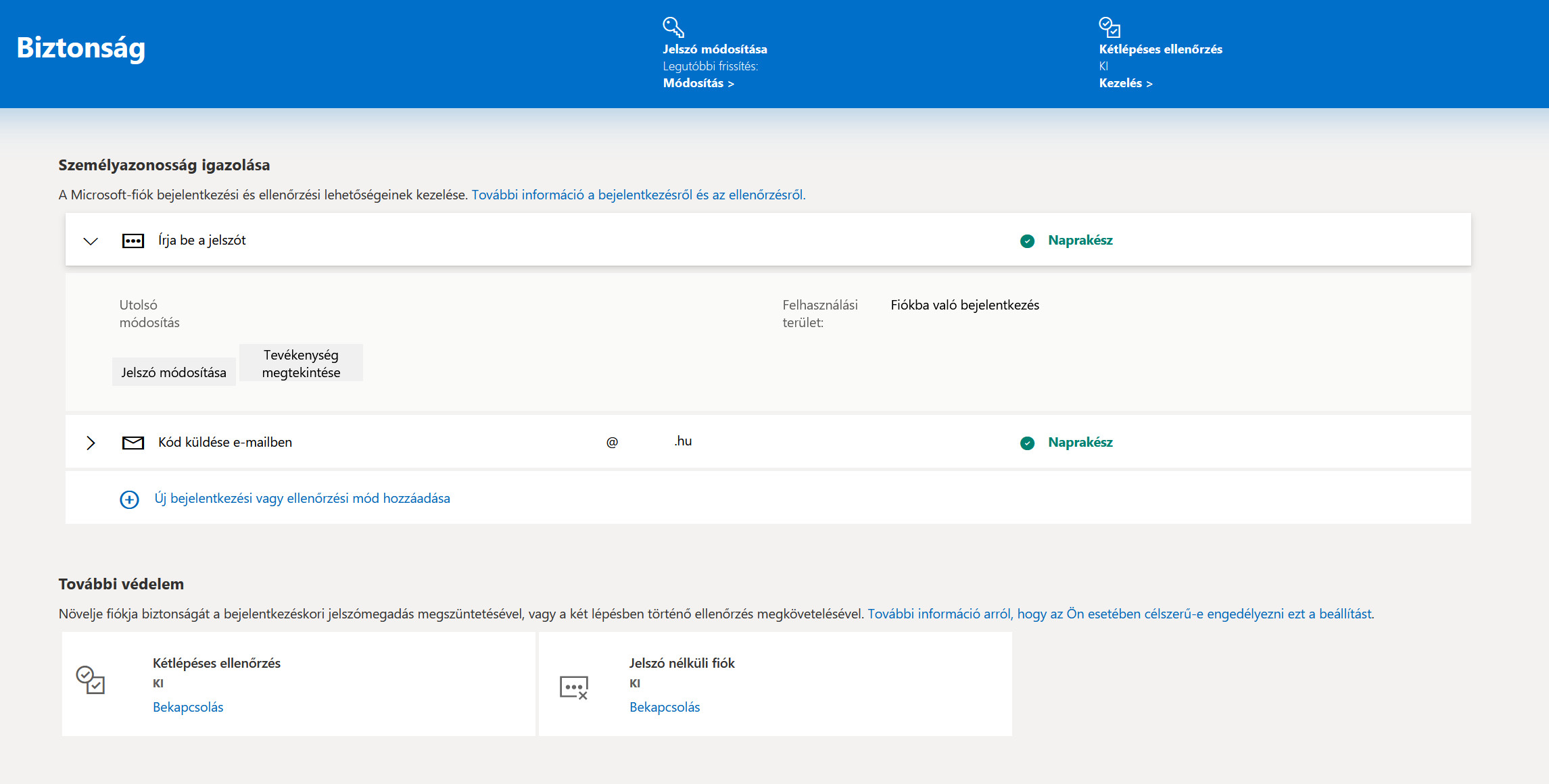The image size is (1549, 784).
Task: Click the További védelem heading
Action: (x=121, y=584)
